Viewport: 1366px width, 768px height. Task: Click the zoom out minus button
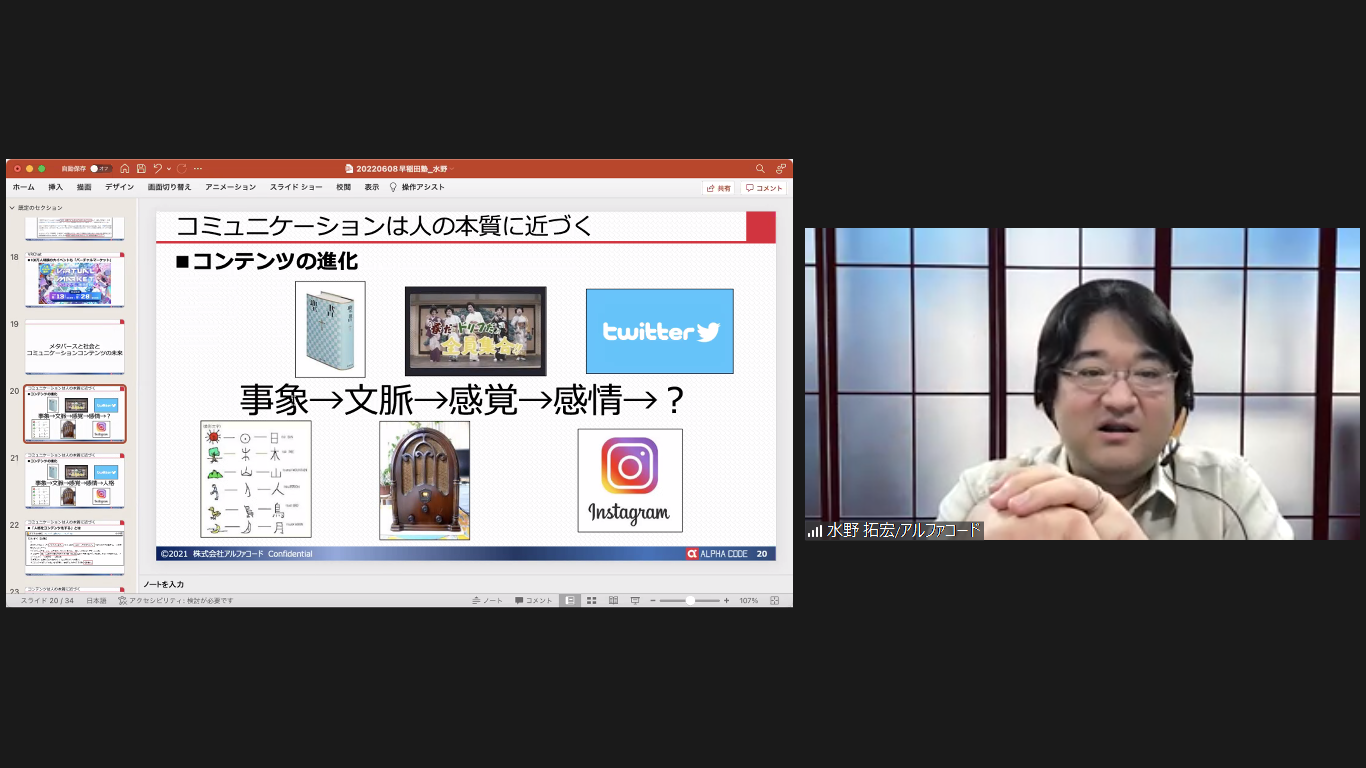(653, 601)
